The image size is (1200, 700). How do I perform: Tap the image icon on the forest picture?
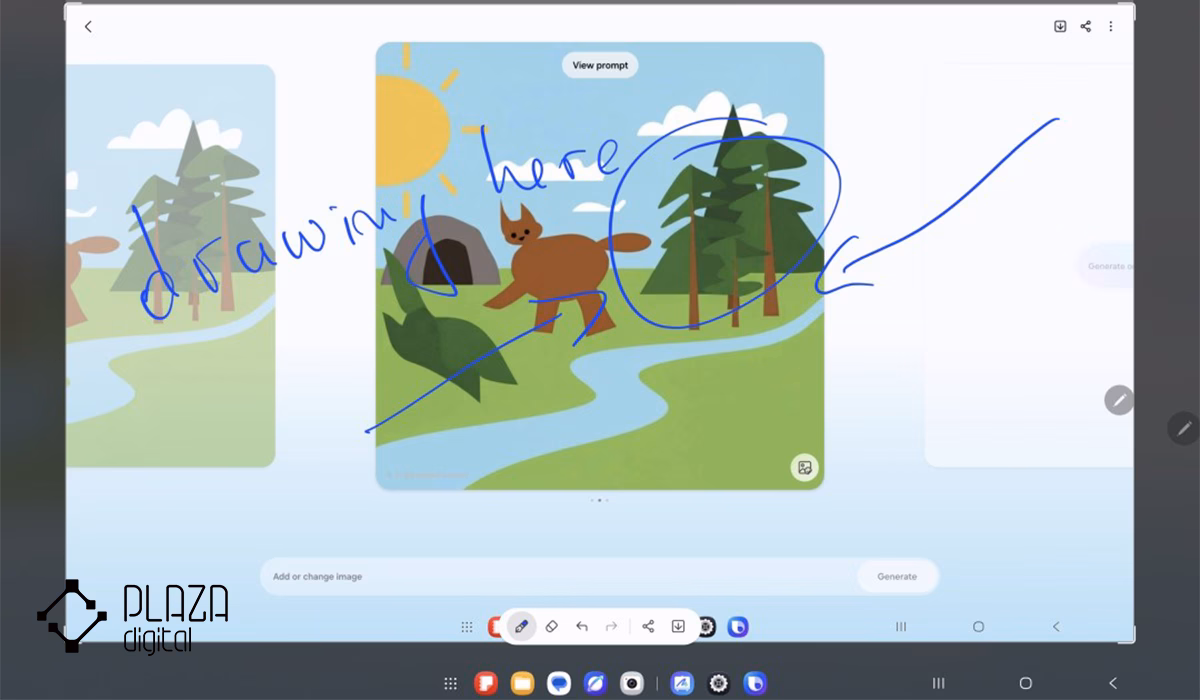coord(804,467)
